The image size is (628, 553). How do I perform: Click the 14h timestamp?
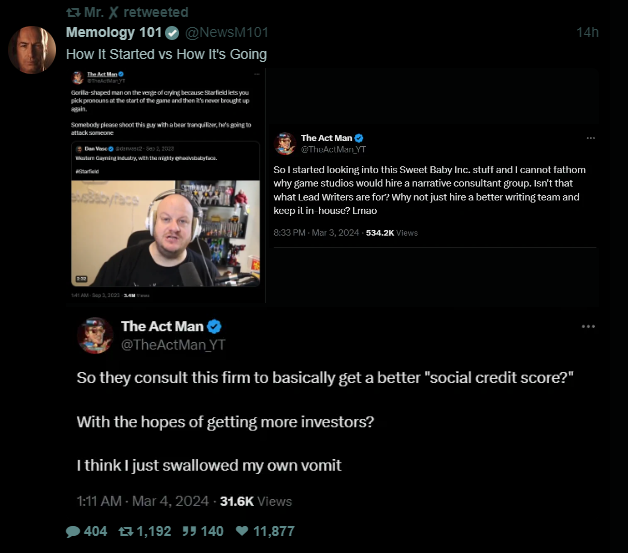(x=587, y=32)
